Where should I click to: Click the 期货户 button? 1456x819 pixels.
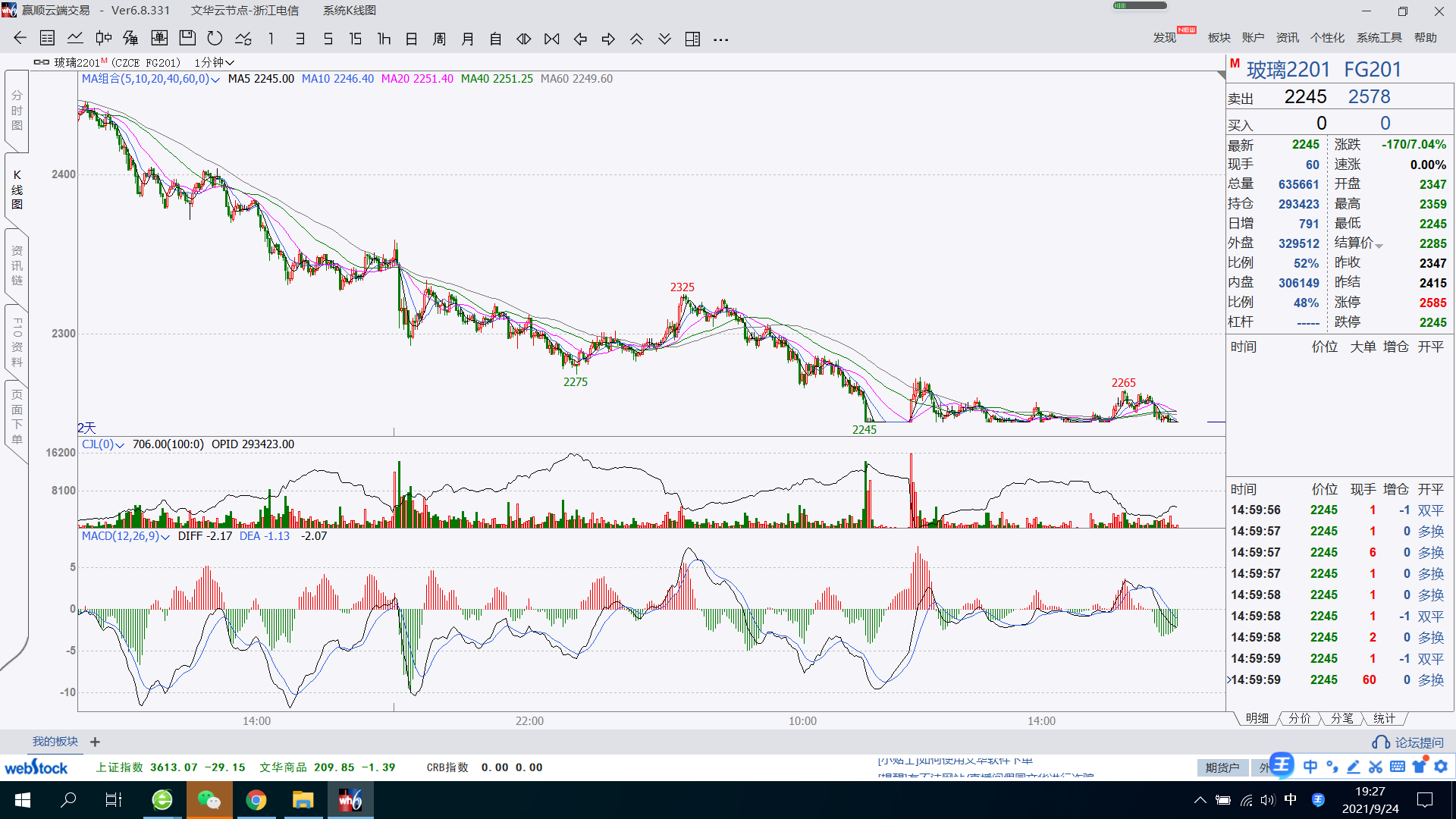1222,767
